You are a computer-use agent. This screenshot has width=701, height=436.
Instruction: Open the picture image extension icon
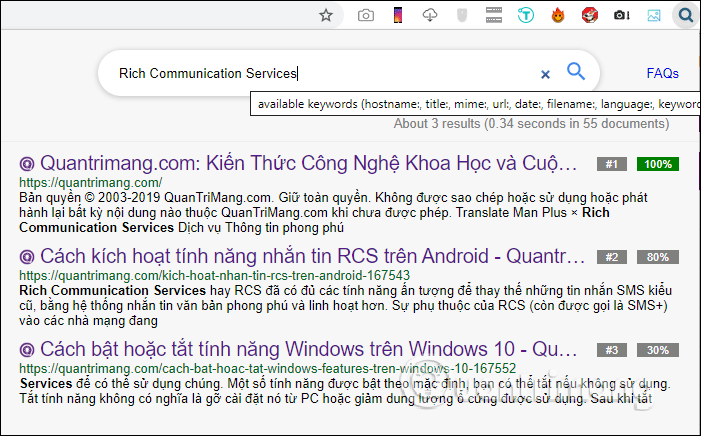[x=654, y=16]
